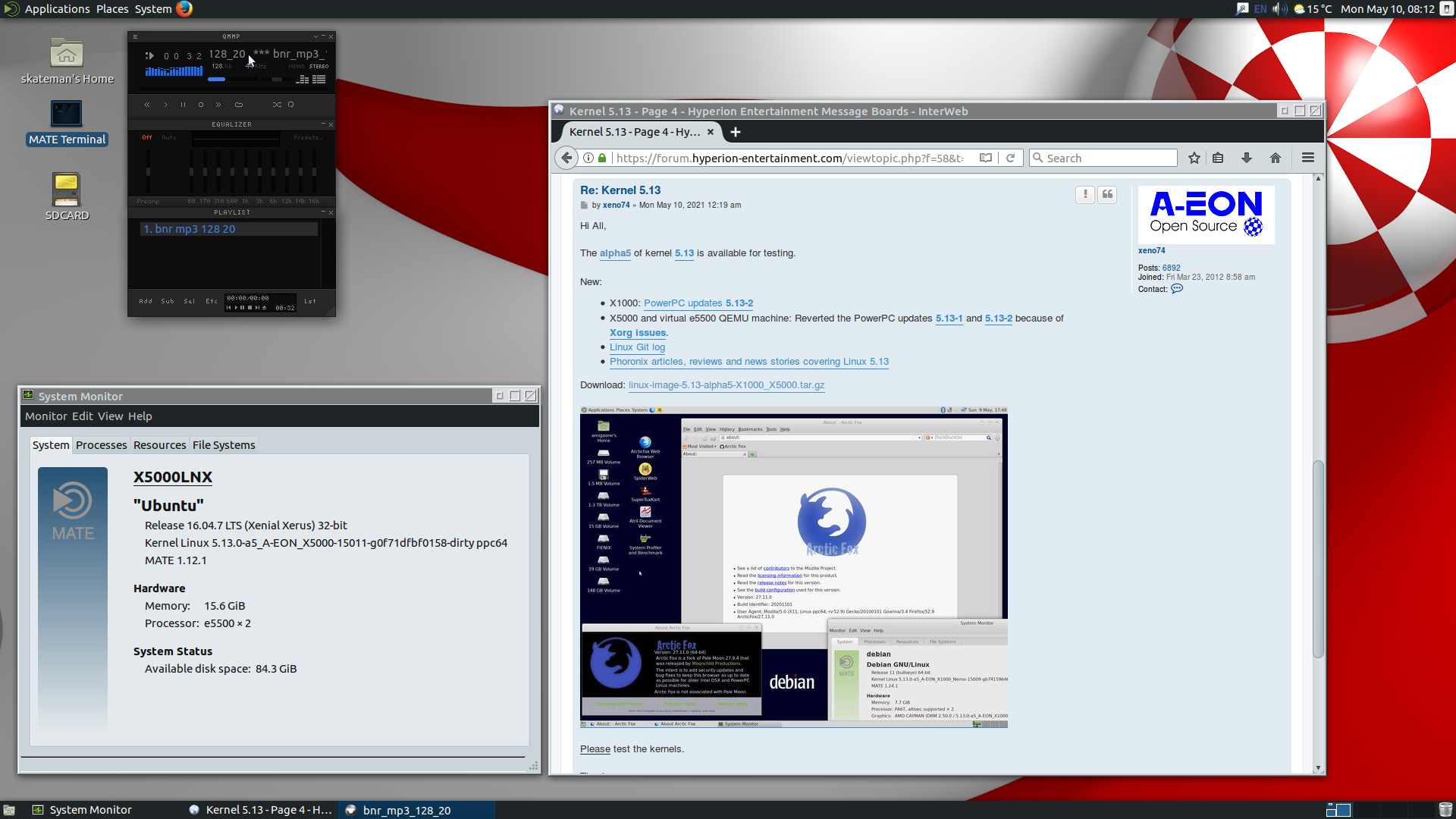Open the QMMP main menu icon
The image size is (1456, 819).
pyautogui.click(x=135, y=36)
